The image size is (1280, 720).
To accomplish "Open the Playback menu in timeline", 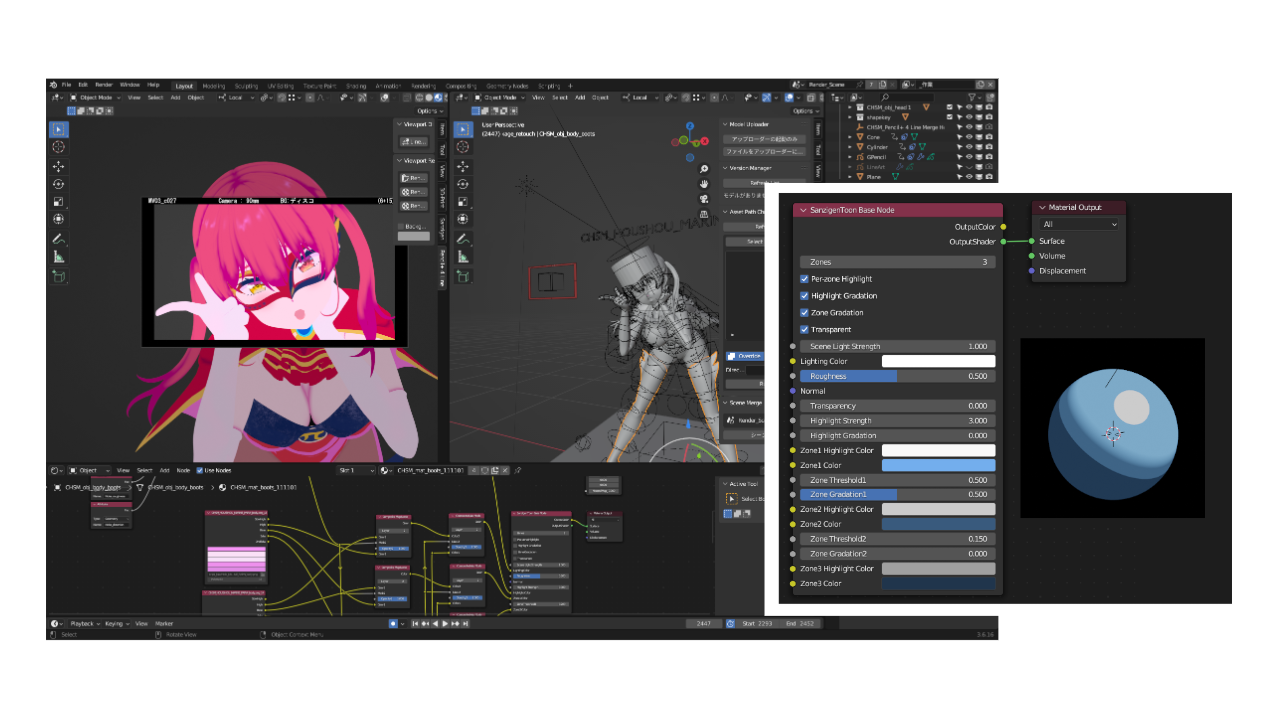I will tap(83, 624).
